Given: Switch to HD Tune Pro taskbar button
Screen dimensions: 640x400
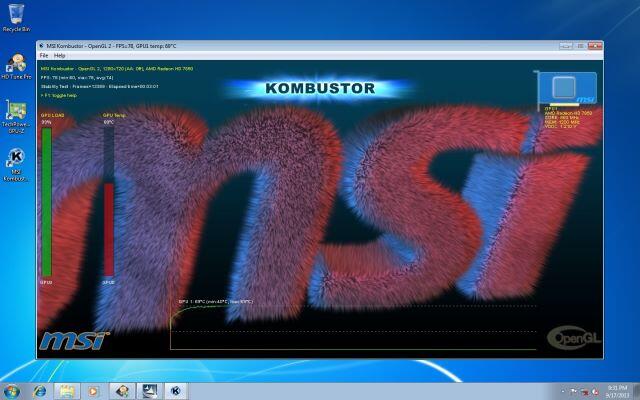Looking at the screenshot, I should [122, 391].
